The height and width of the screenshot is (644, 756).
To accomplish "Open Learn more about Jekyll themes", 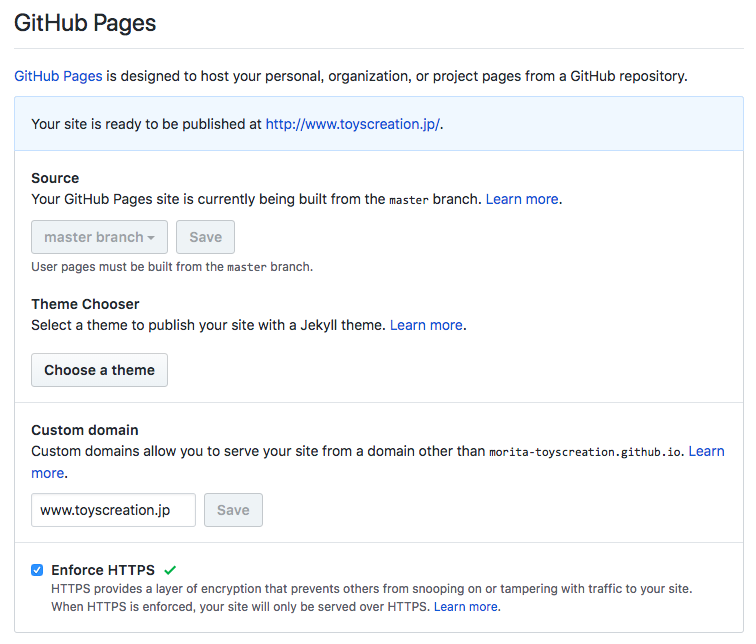I will [x=426, y=325].
